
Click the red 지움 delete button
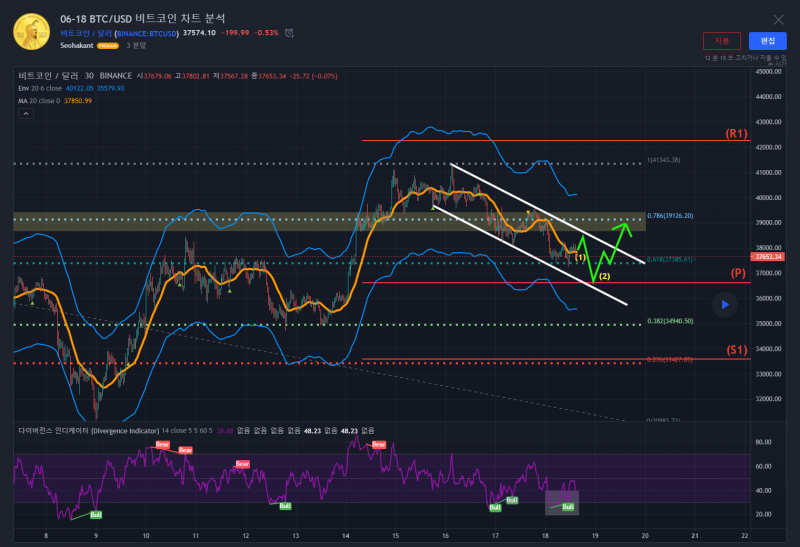tap(722, 40)
